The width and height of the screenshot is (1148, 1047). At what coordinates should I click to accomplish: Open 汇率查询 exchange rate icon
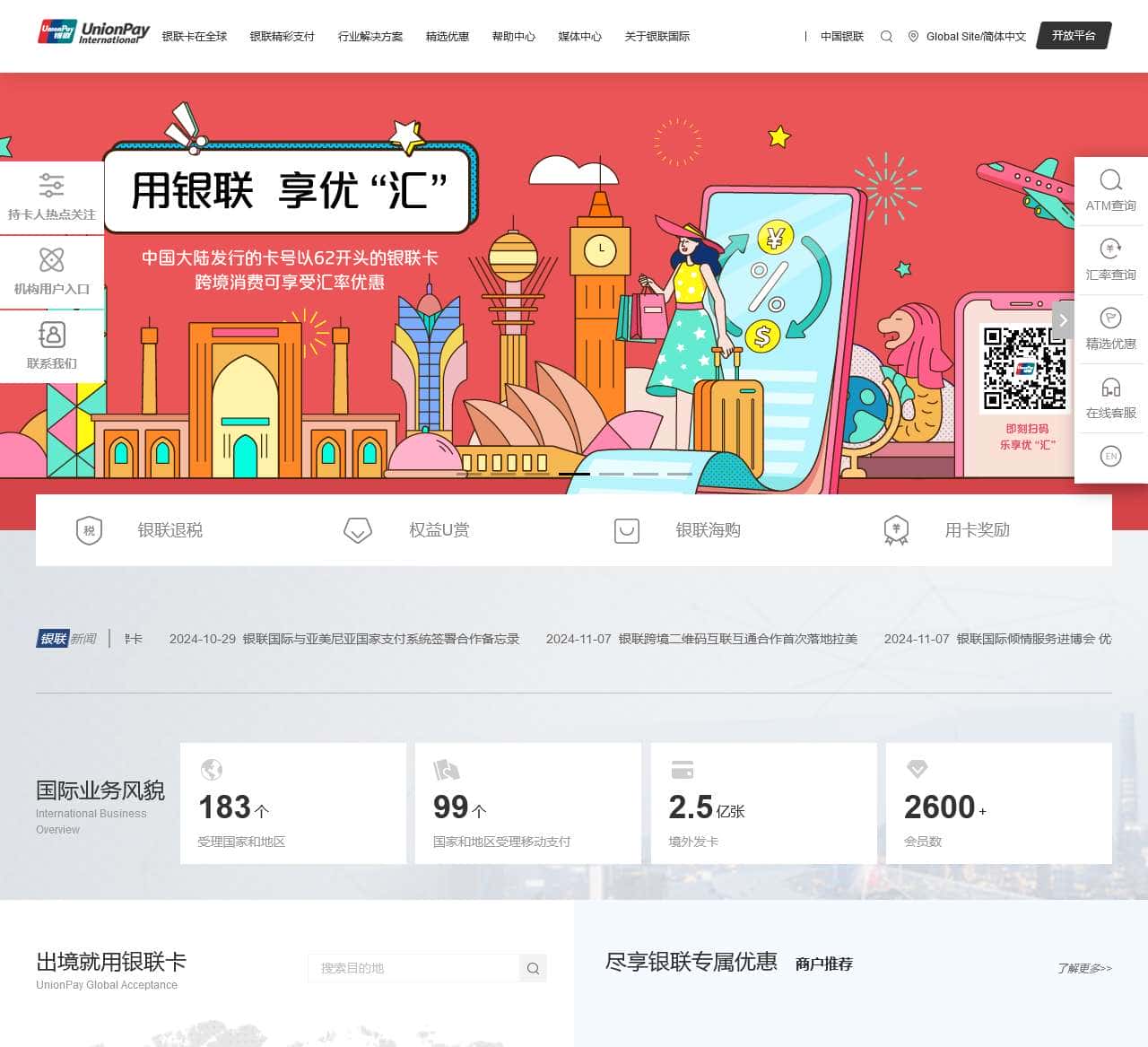(x=1110, y=249)
